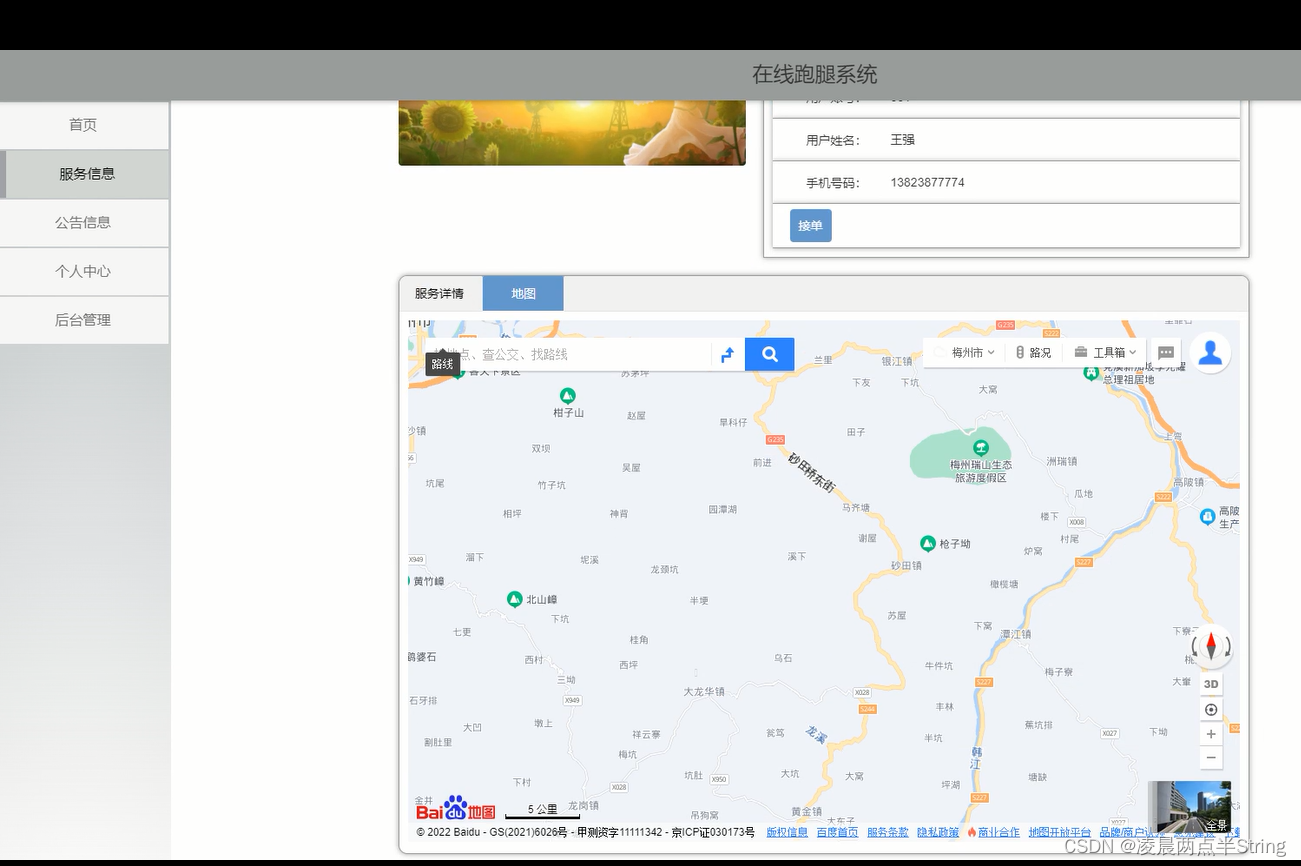Click 砂田镇 town label on map

906,566
